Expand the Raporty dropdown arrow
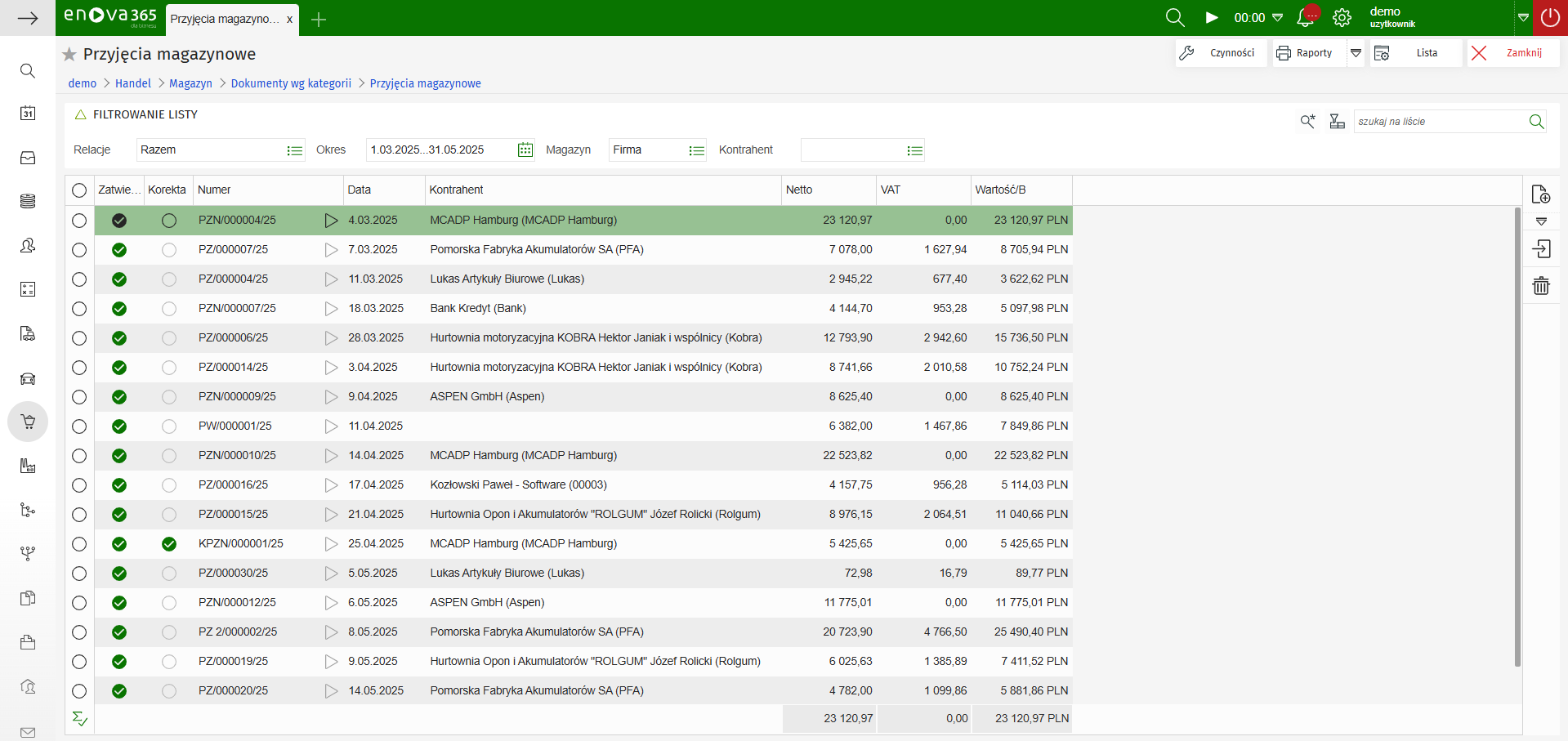Viewport: 1568px width, 741px height. point(1356,53)
